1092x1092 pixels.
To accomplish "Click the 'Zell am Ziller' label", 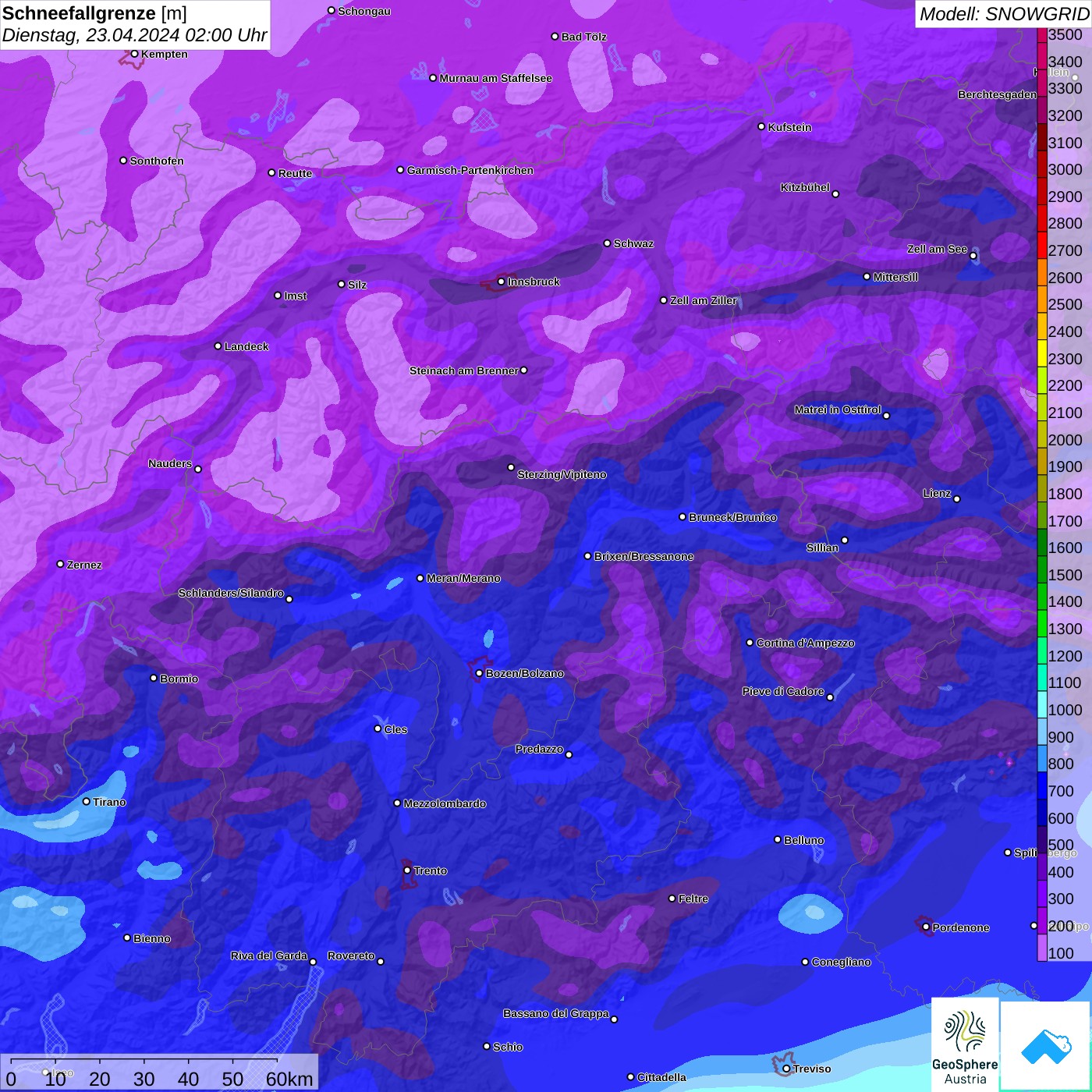I will point(704,300).
